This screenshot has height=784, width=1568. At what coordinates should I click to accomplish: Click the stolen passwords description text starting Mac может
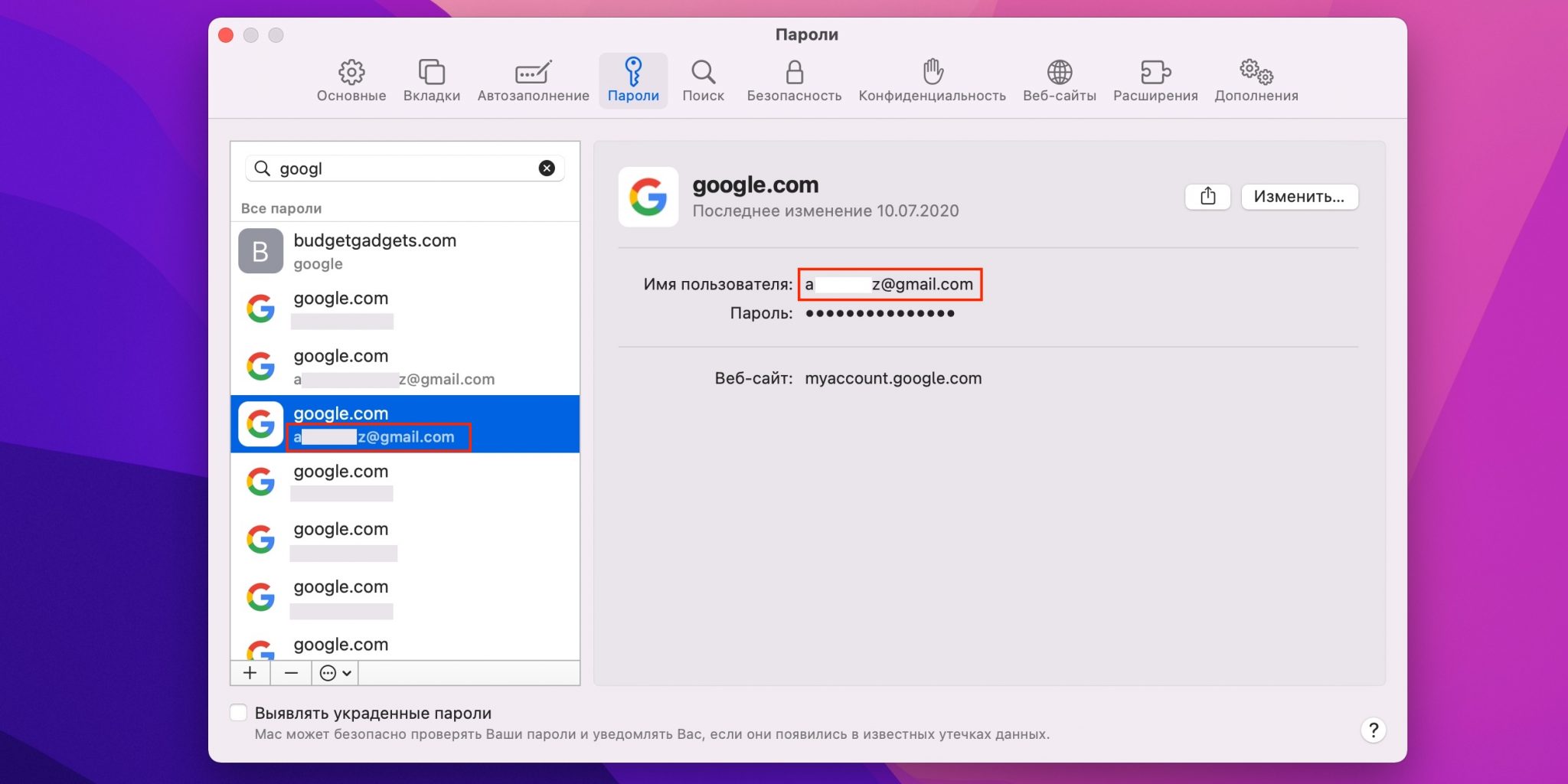(652, 734)
